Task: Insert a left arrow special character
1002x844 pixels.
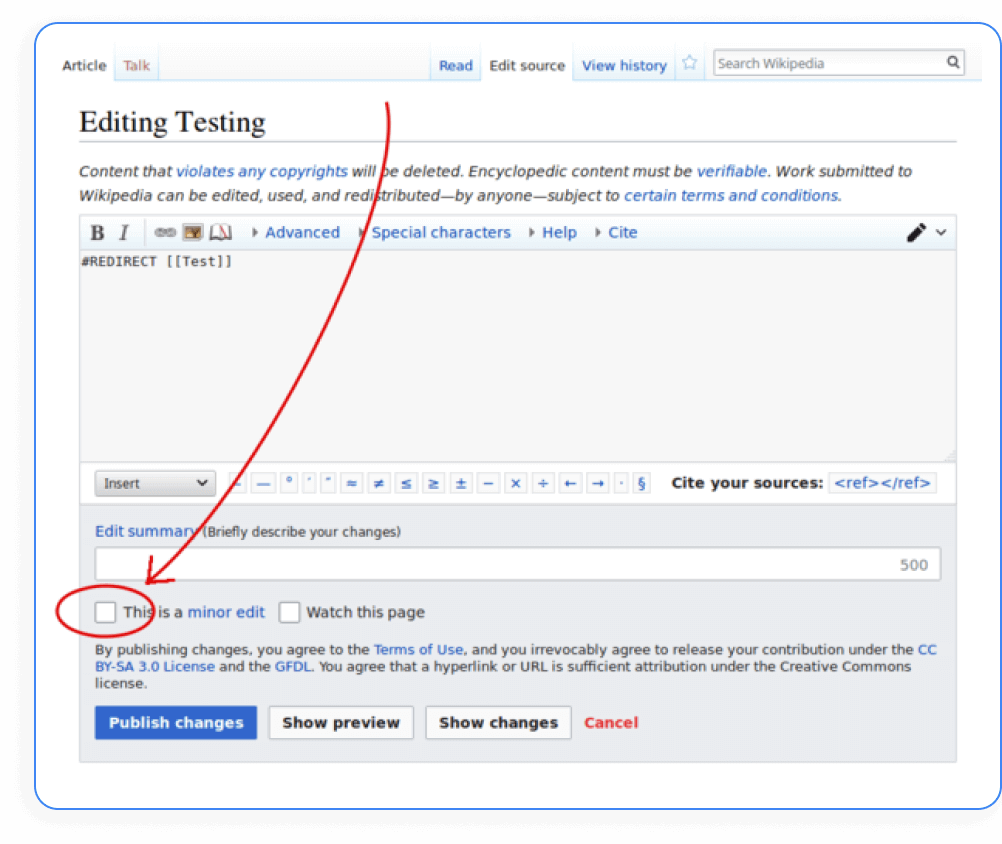Action: [x=569, y=483]
